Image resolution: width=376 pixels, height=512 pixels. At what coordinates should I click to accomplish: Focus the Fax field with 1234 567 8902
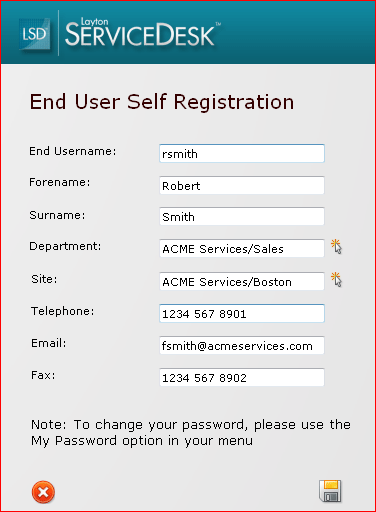[x=242, y=377]
